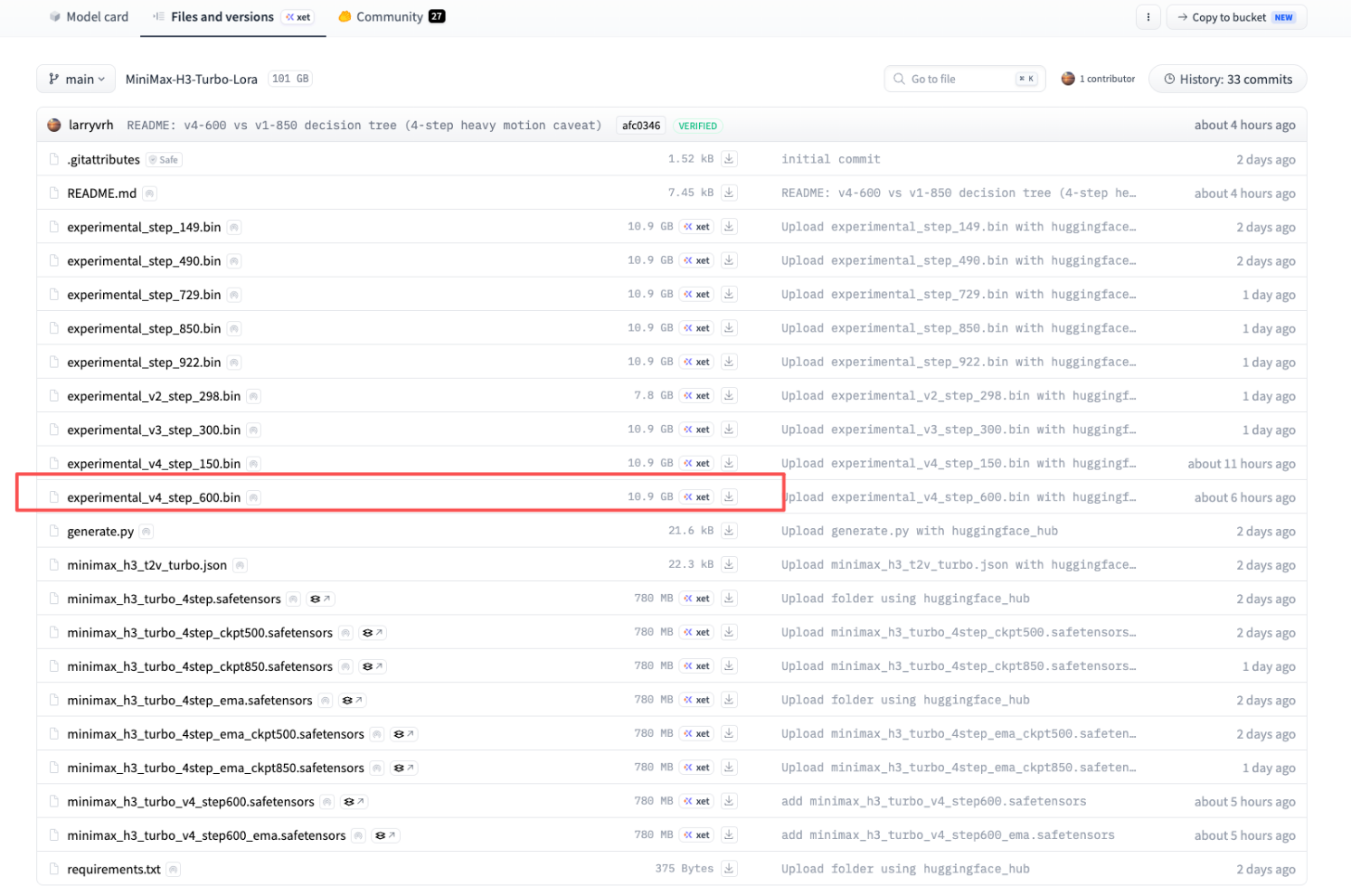Click the '21.6 kB' file size
This screenshot has width=1351, height=896.
coord(691,531)
